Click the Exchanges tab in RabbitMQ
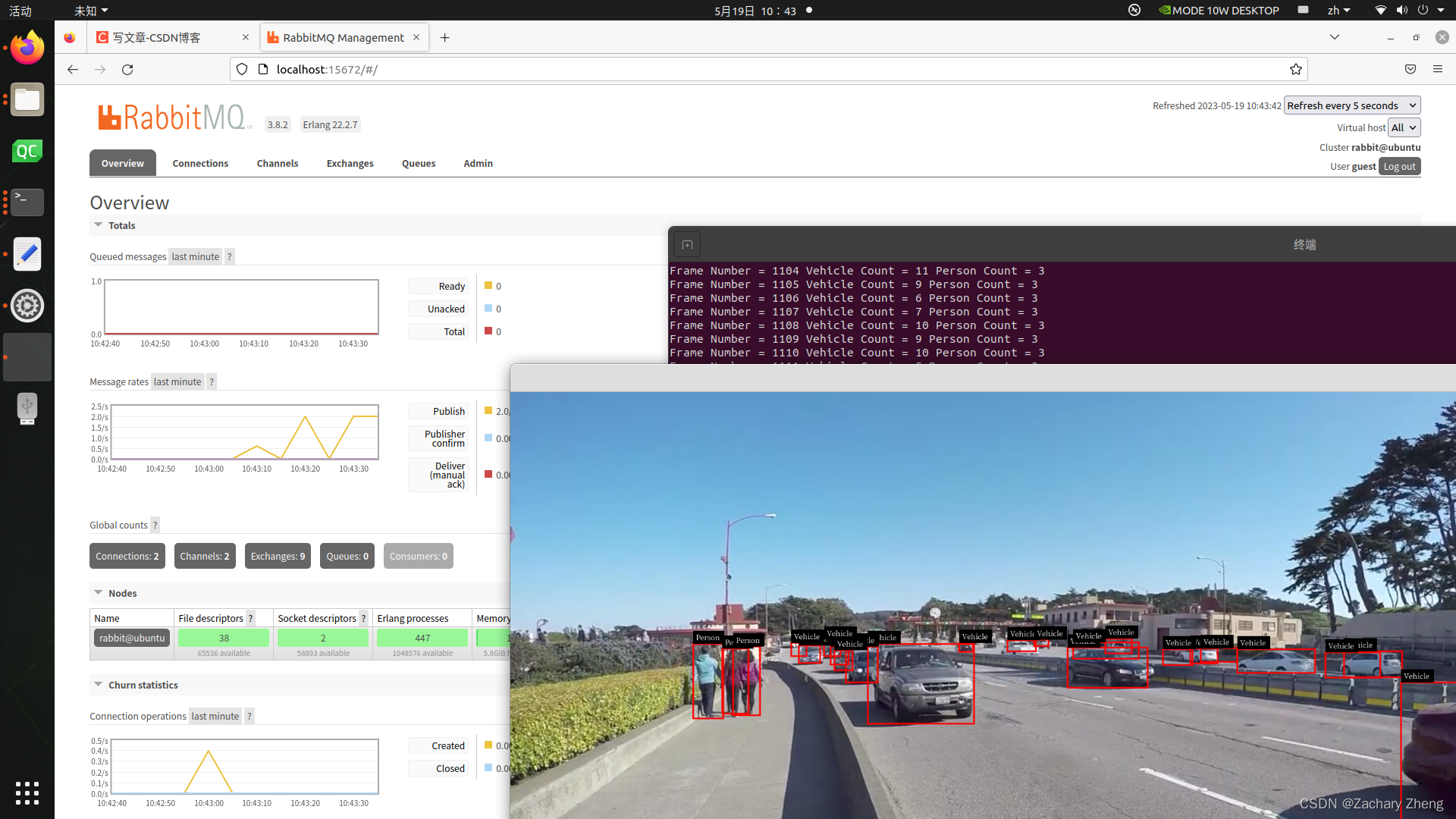 point(349,163)
